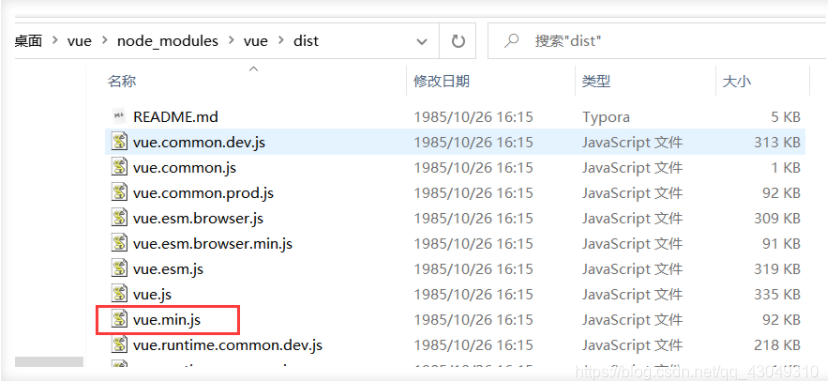Click the JavaScript 文件 type of vue.esm.js

(632, 269)
